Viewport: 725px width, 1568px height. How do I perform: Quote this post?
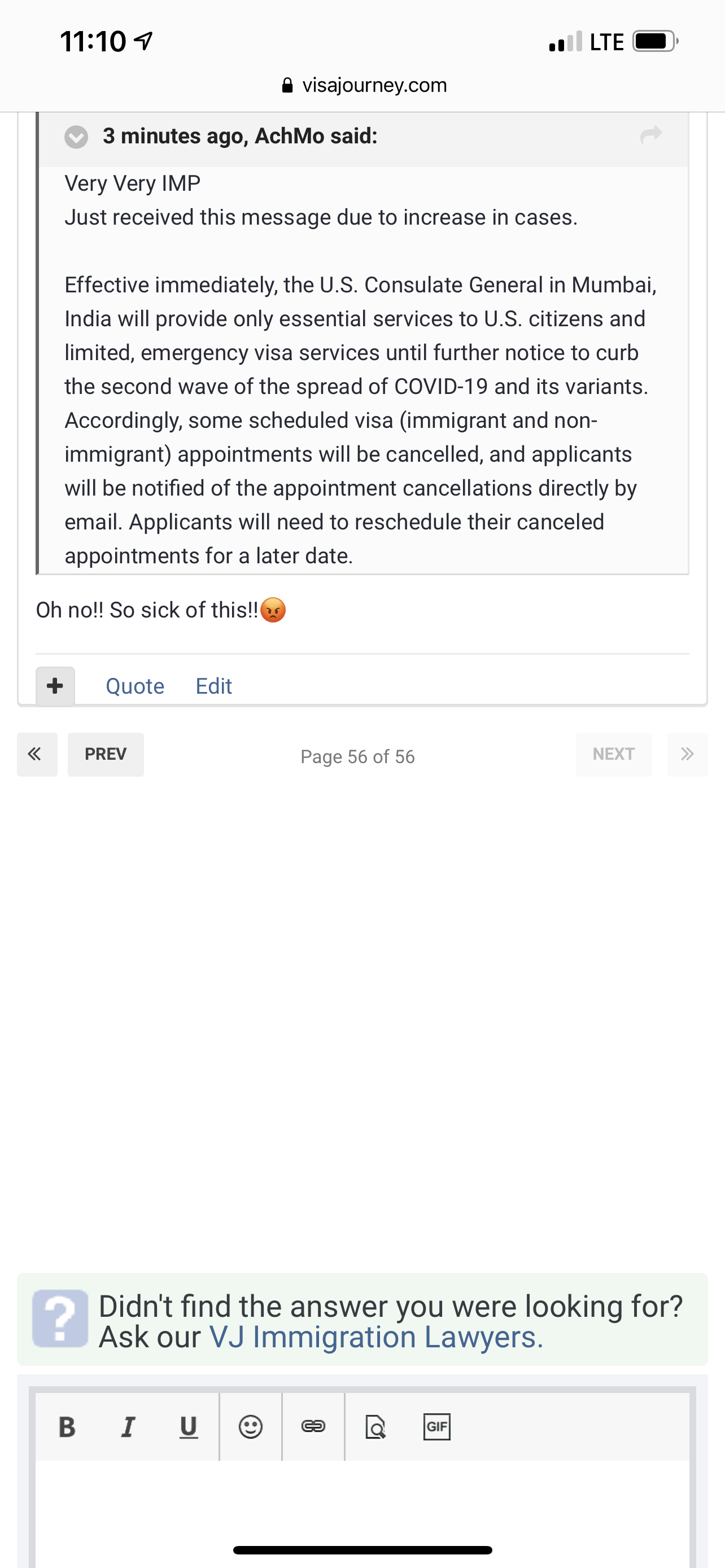[x=135, y=686]
